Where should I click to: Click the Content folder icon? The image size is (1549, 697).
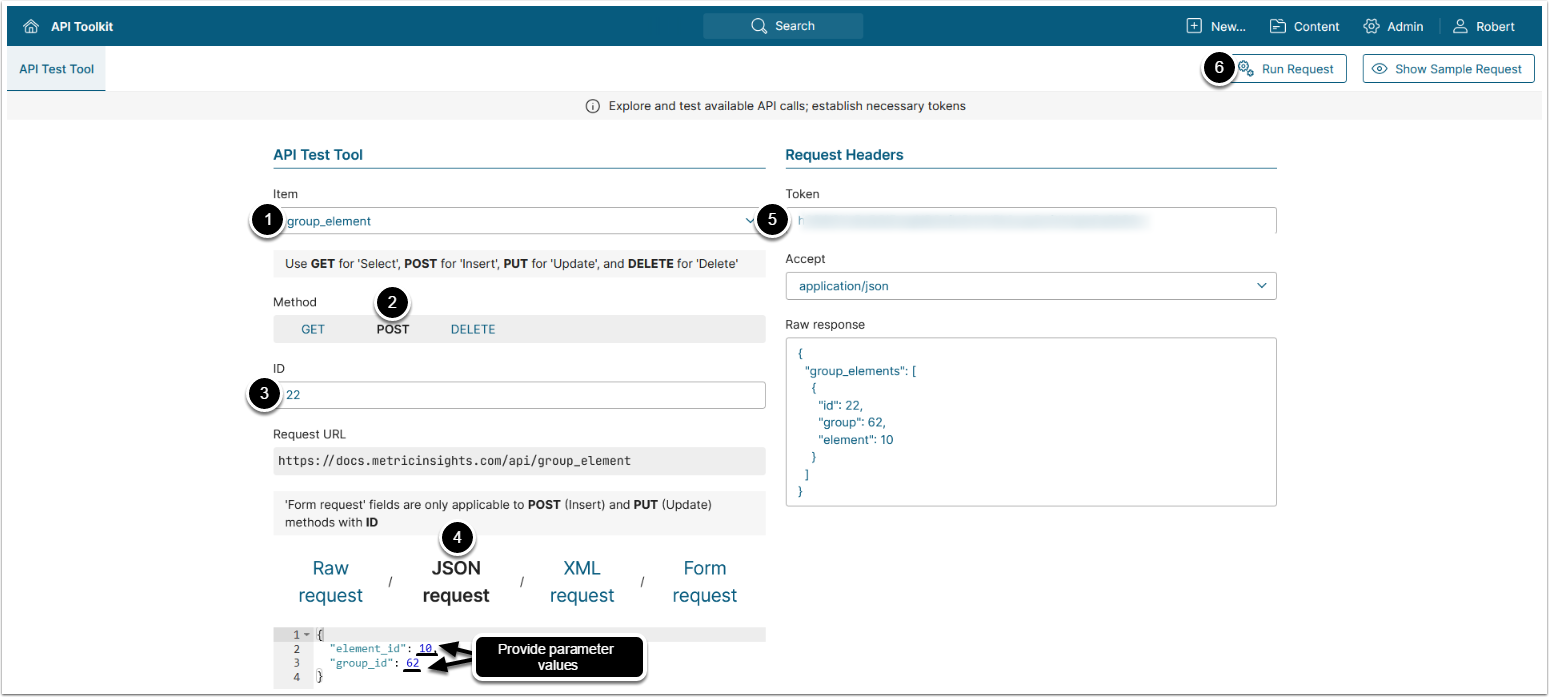(1278, 26)
